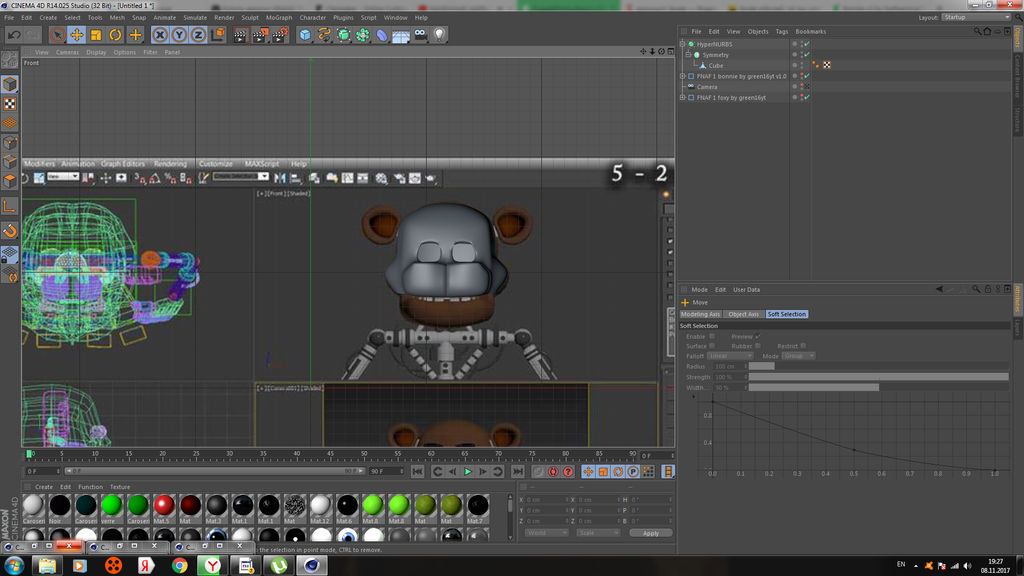
Task: Select Texture mode checker icon in sidebar
Action: [10, 104]
